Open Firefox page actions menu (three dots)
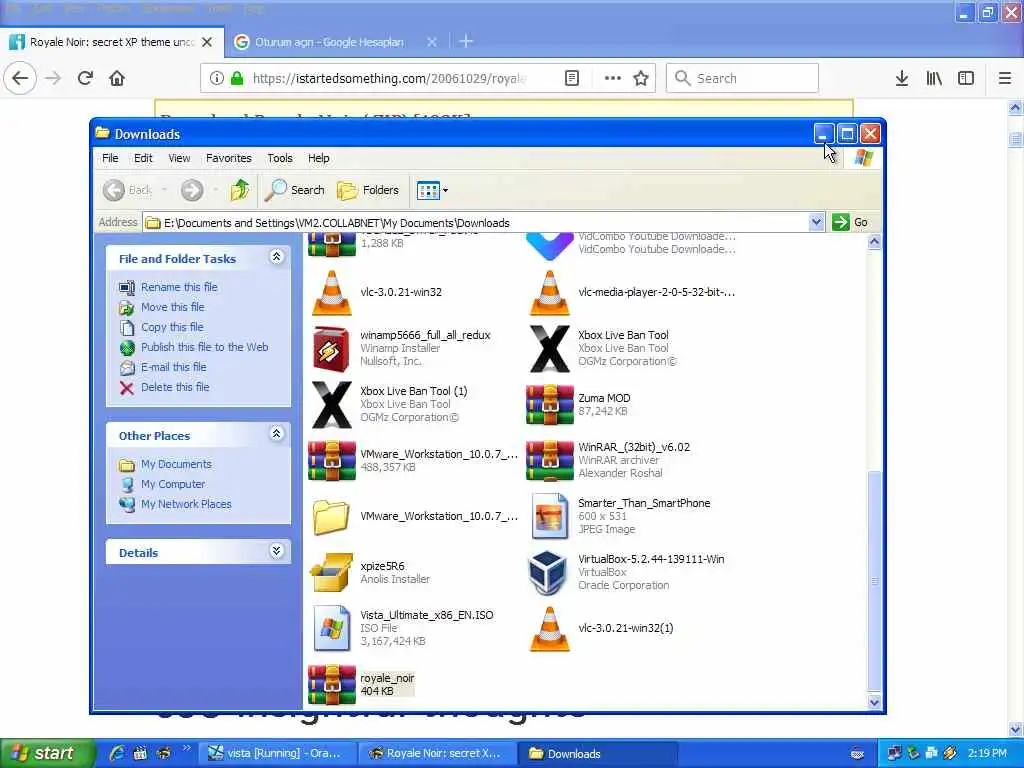This screenshot has height=768, width=1024. [x=613, y=78]
